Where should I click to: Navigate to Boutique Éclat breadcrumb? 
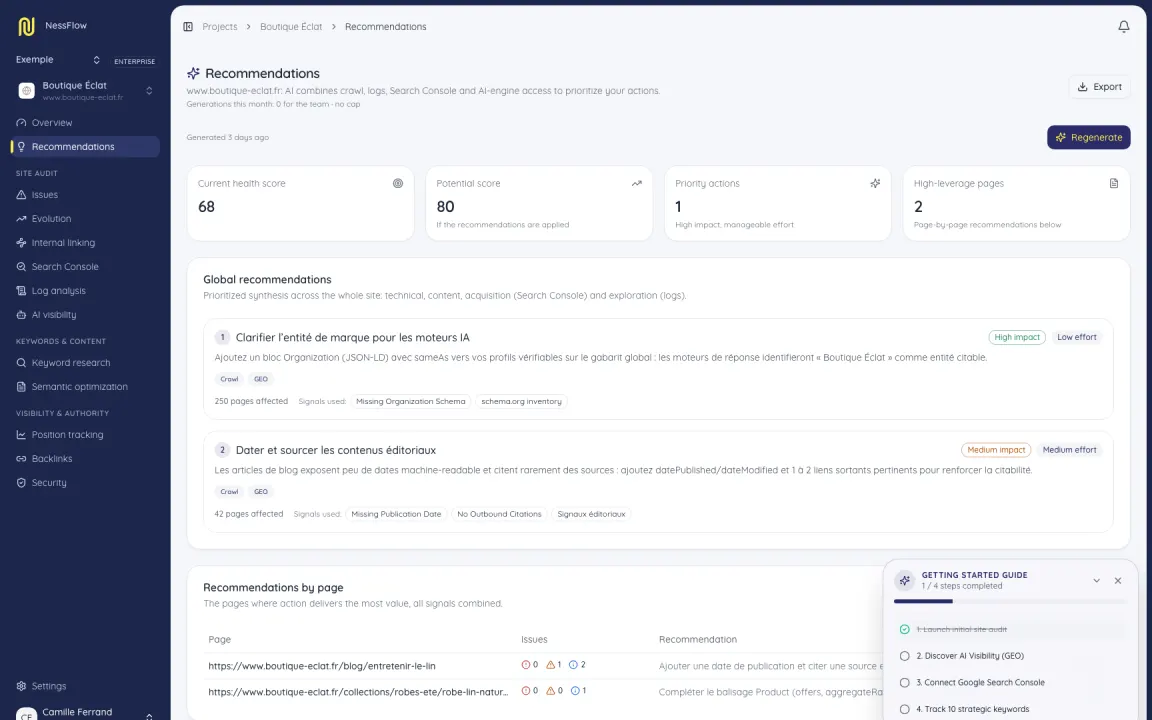coord(291,26)
